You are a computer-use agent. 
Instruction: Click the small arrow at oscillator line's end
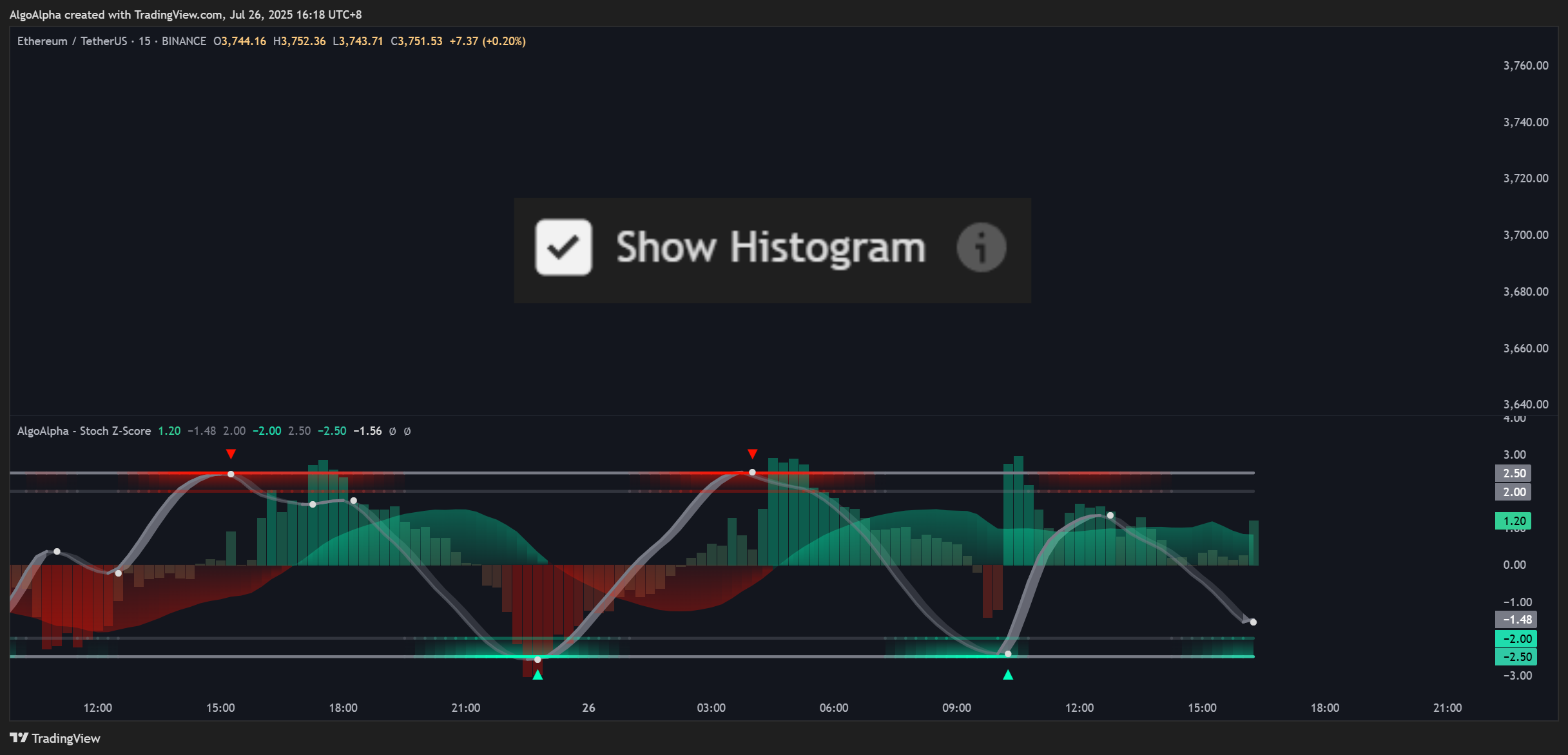[1245, 618]
